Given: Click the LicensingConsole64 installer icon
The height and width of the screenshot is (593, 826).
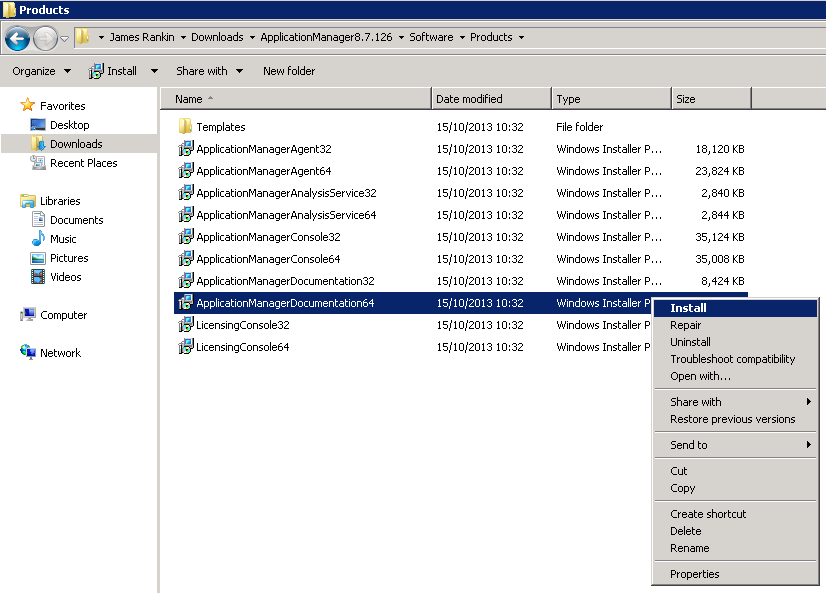Looking at the screenshot, I should pyautogui.click(x=185, y=347).
